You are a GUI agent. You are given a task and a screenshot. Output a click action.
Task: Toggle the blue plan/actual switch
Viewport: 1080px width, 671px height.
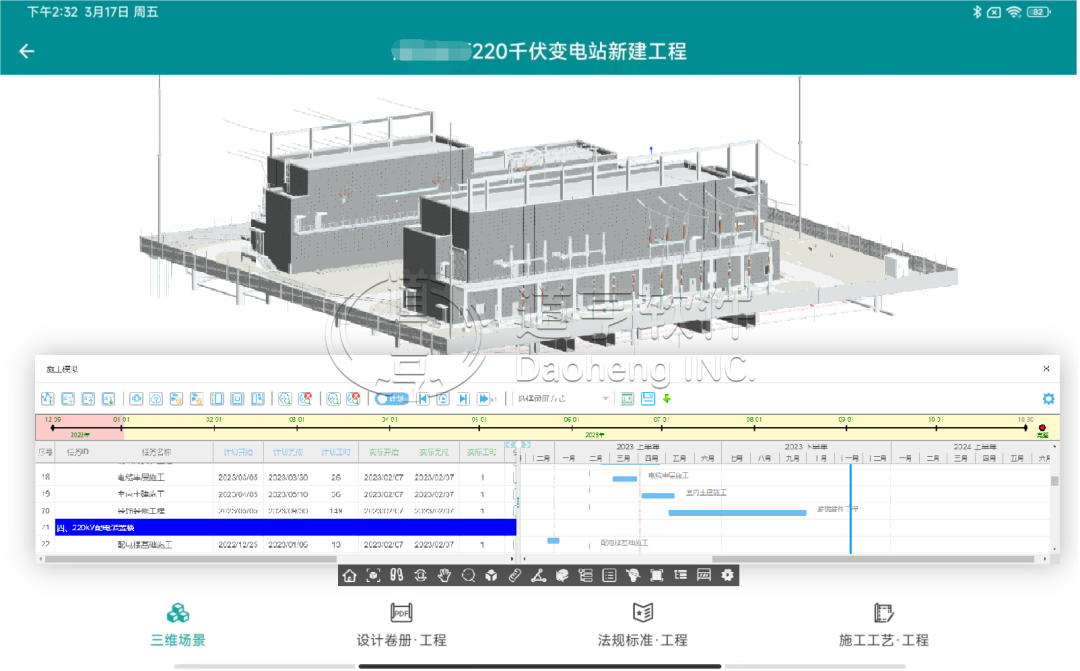pyautogui.click(x=391, y=398)
